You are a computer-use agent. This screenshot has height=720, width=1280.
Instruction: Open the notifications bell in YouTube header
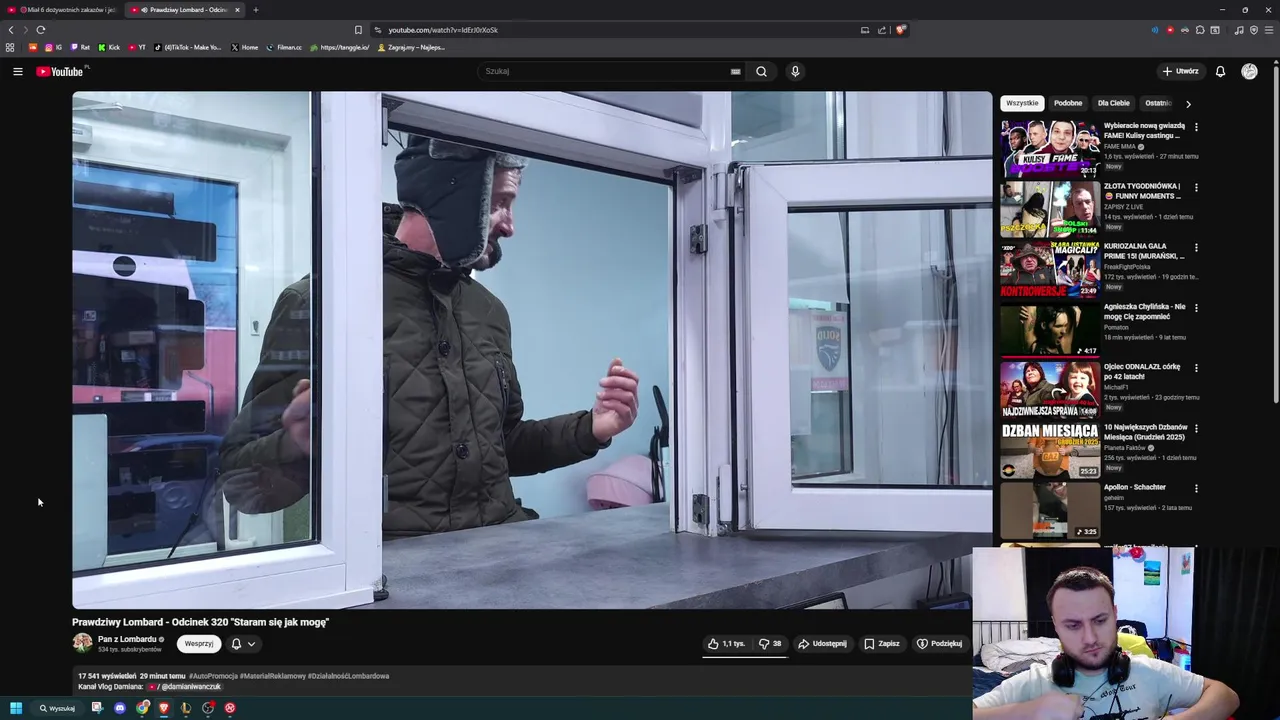1220,71
